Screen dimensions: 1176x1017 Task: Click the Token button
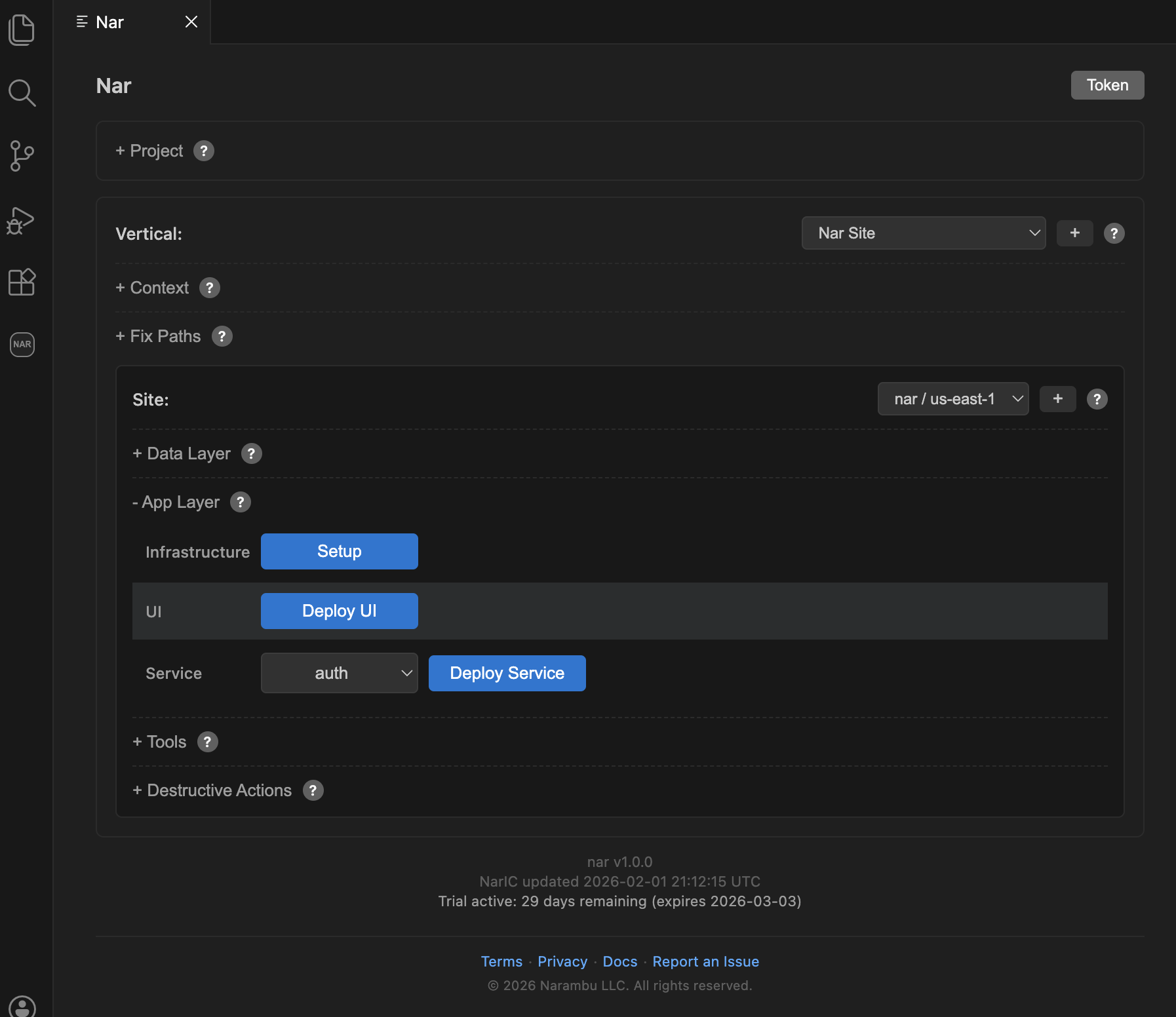click(x=1107, y=85)
